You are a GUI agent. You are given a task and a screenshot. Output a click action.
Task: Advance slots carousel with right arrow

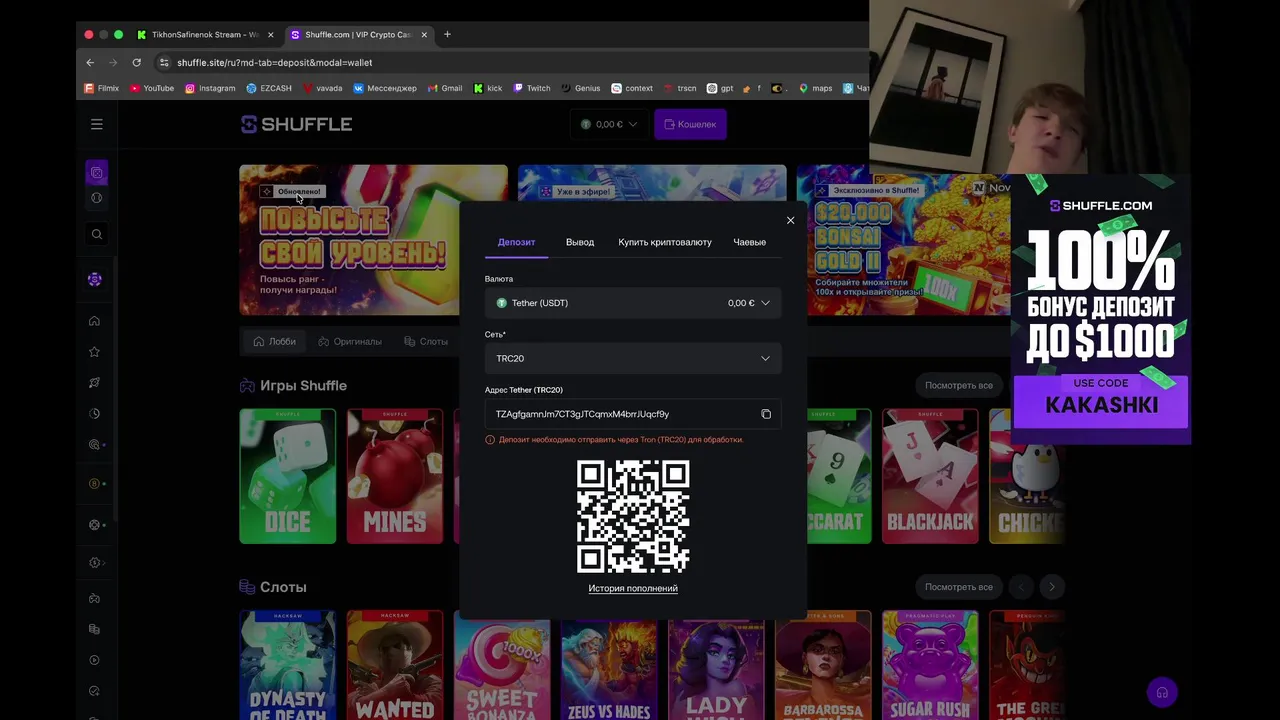point(1051,587)
